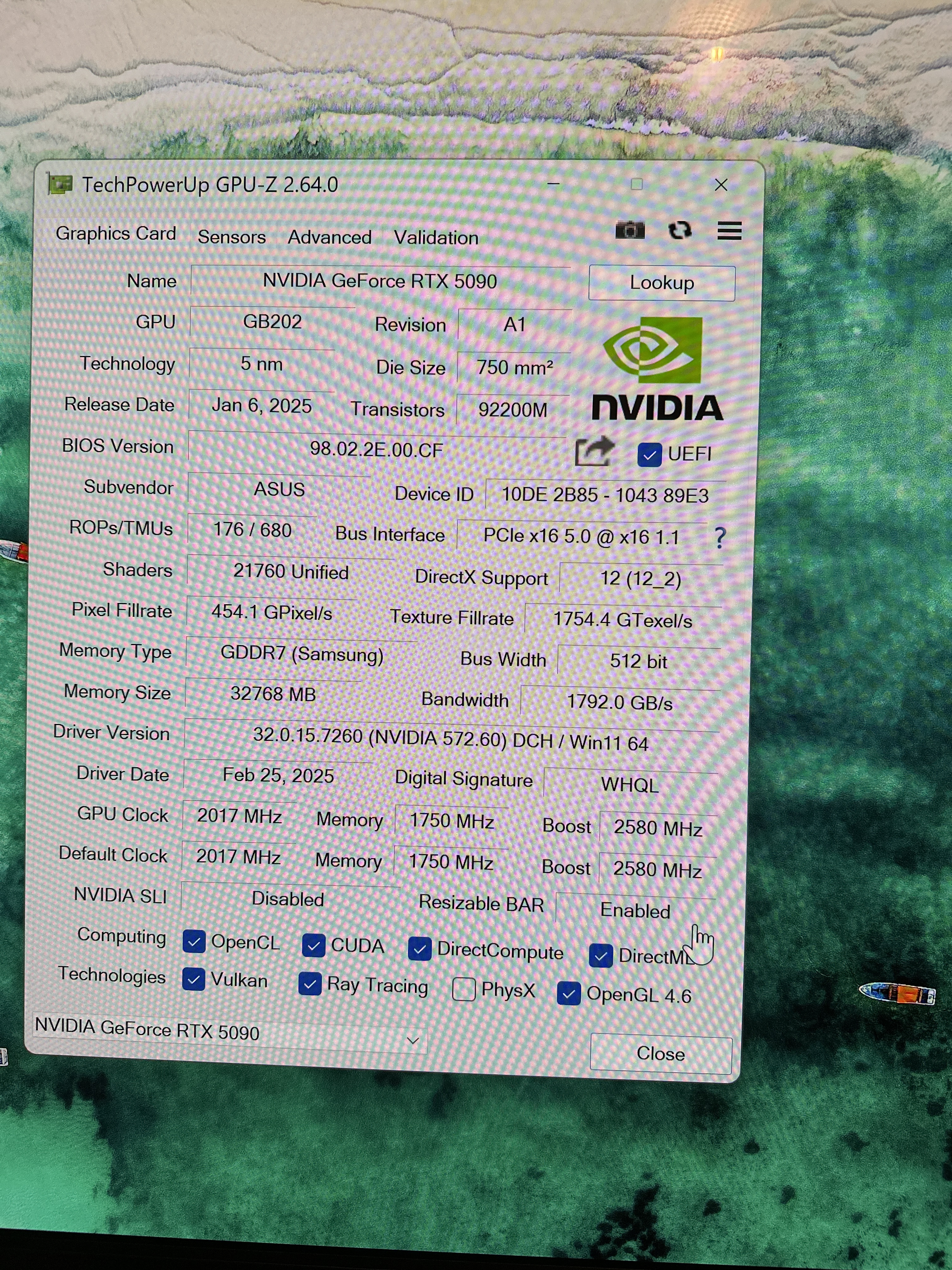Toggle the OpenCL checkbox
The width and height of the screenshot is (952, 1270).
coord(194,941)
